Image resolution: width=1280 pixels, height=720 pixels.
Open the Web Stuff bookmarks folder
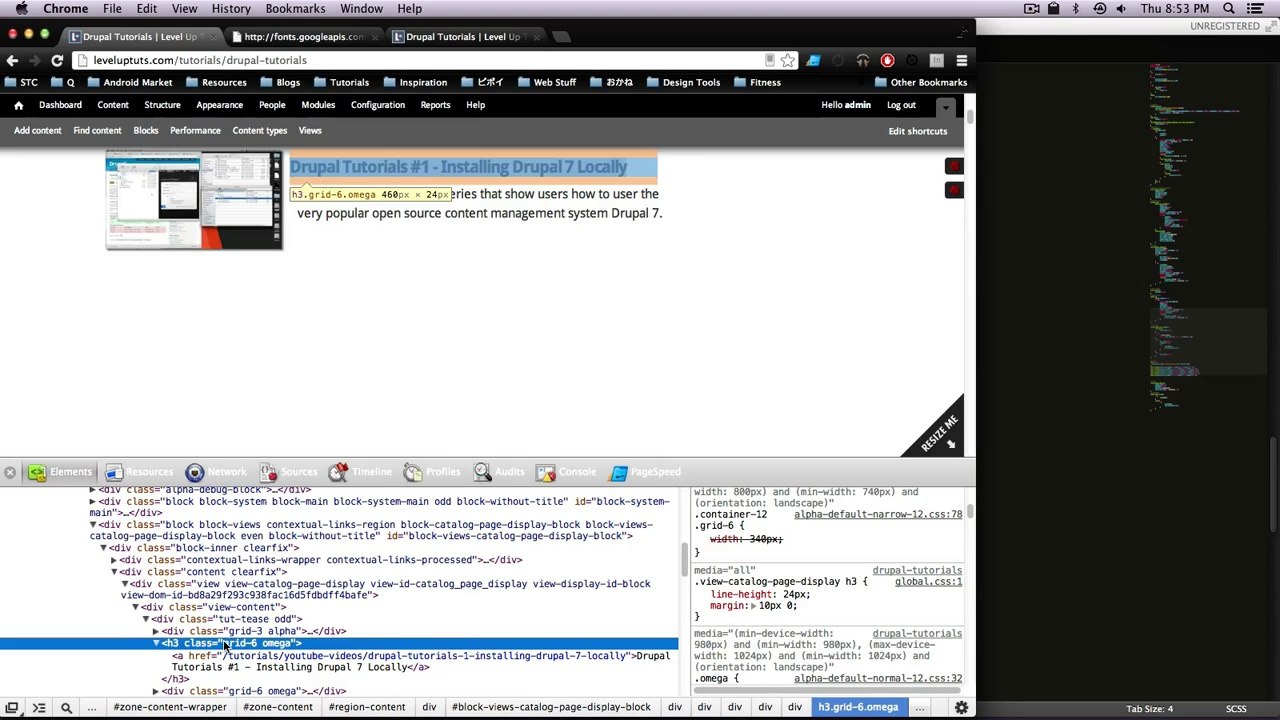(546, 82)
